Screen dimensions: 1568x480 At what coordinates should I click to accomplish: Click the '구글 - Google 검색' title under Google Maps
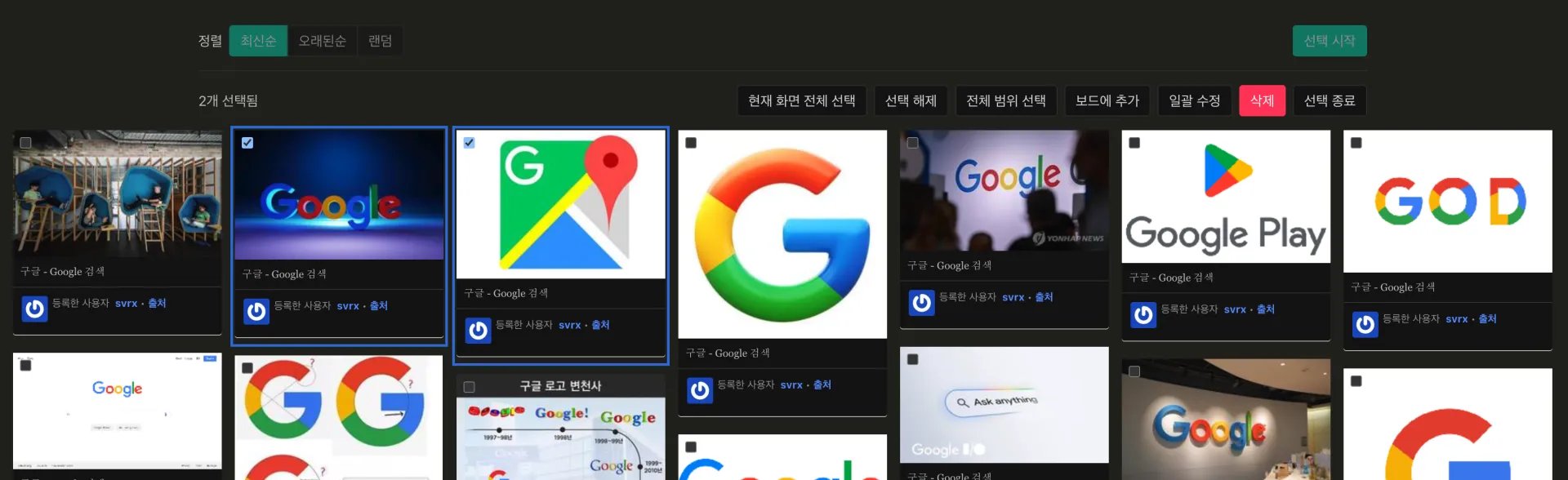506,293
